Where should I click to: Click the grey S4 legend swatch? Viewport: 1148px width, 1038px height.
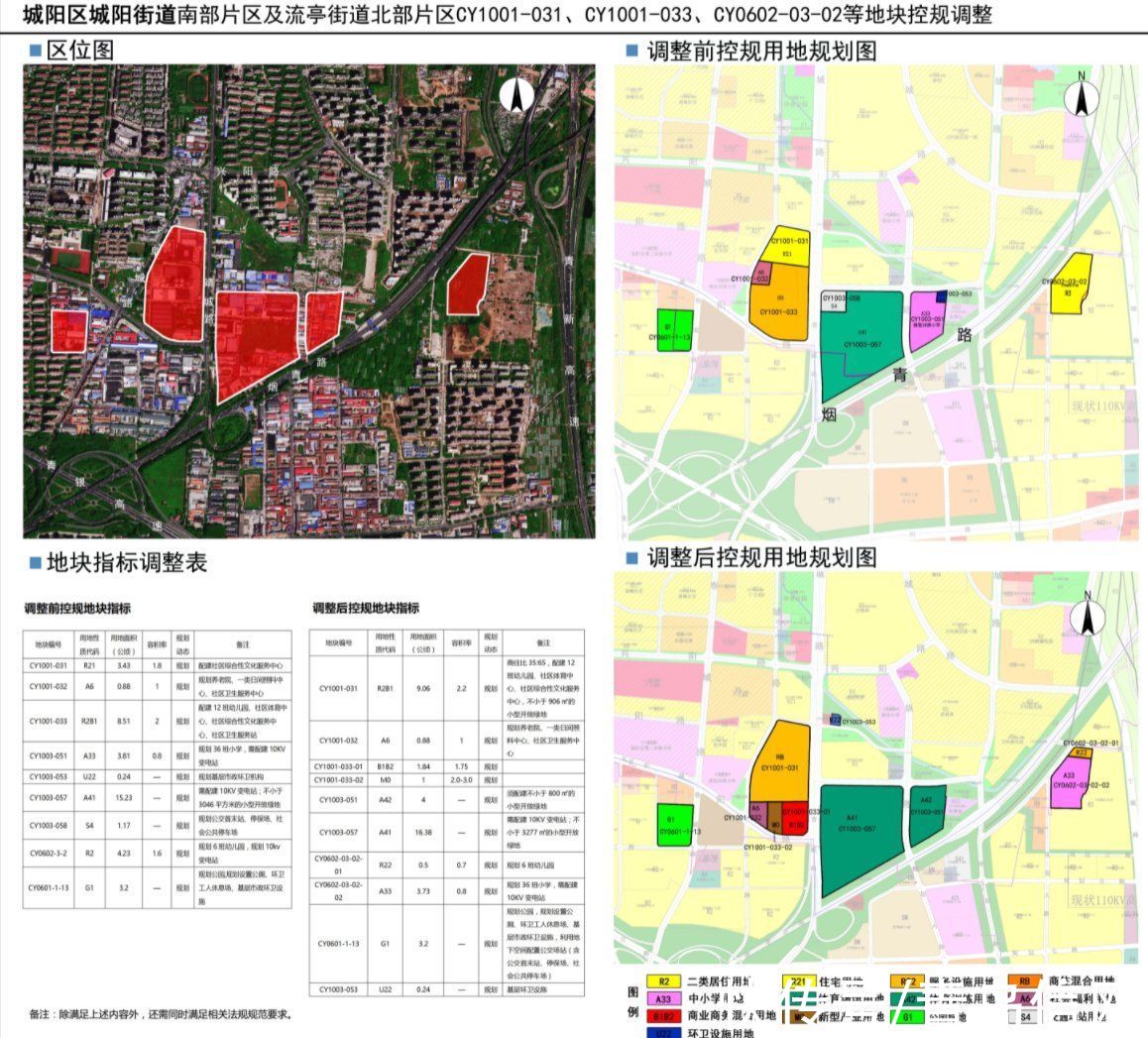(x=1024, y=1017)
